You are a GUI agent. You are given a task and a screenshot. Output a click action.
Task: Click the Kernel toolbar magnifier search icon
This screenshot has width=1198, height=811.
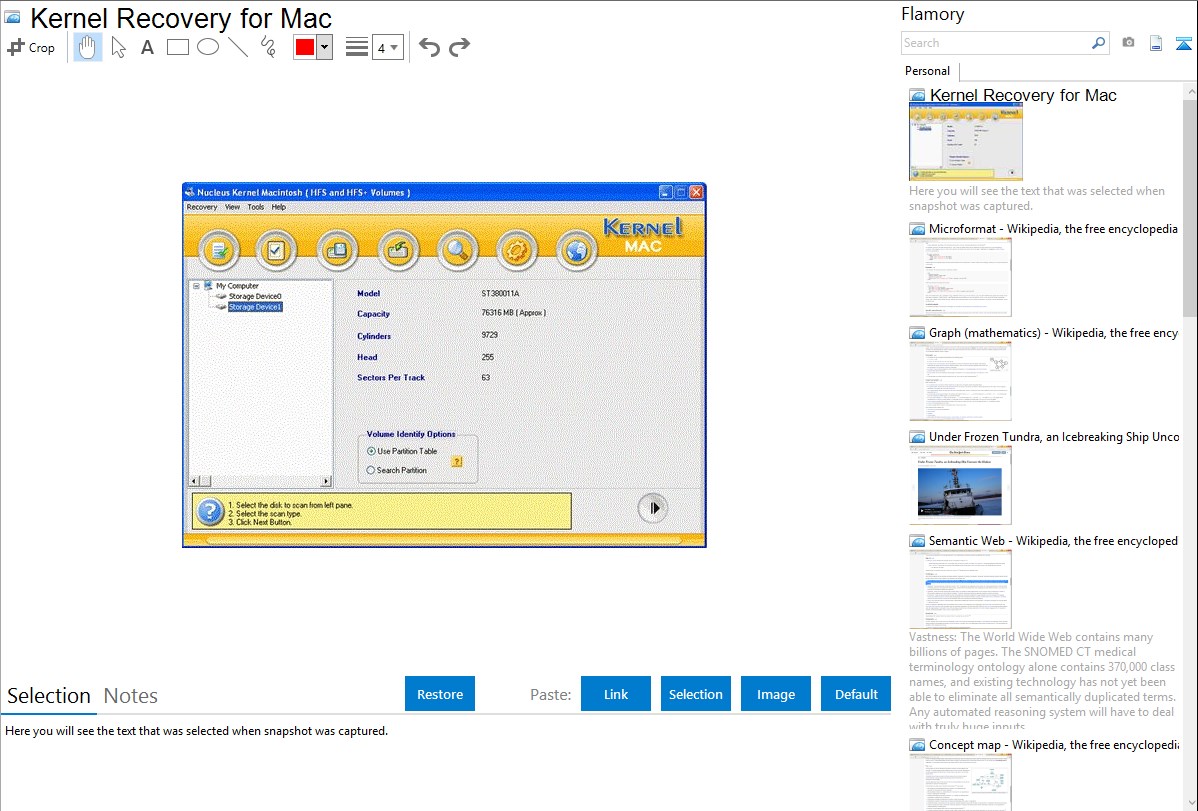tap(457, 251)
